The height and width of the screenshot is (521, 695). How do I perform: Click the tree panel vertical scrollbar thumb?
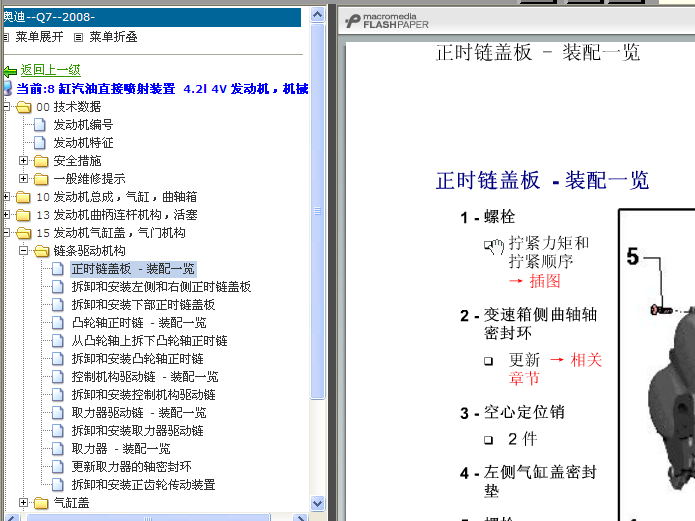[x=317, y=211]
